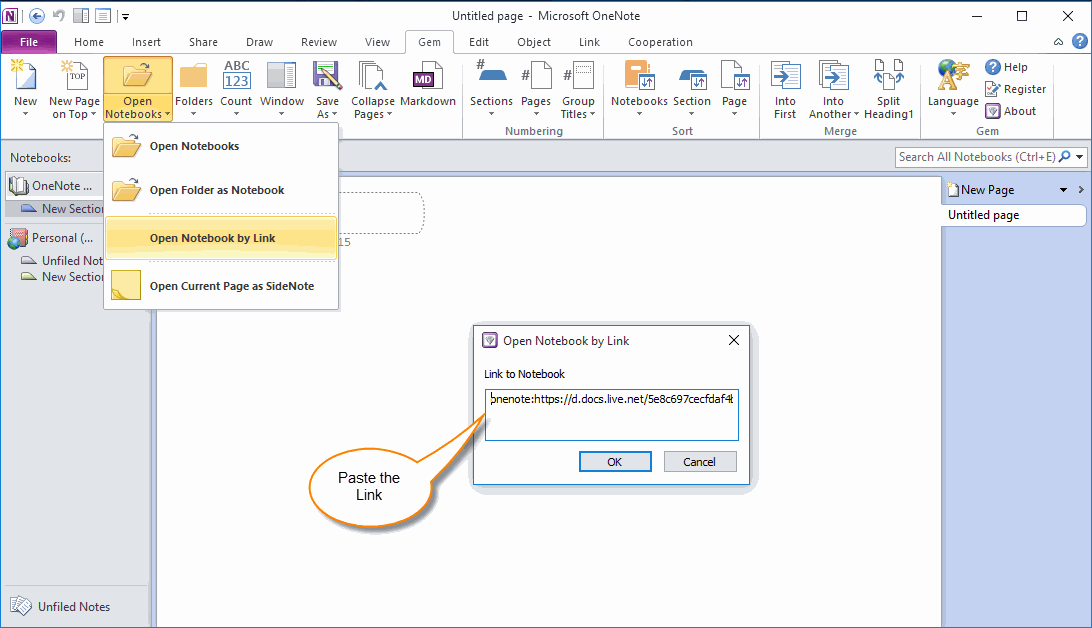Click the Save As icon
Screen dimensions: 1092x628
pos(327,75)
